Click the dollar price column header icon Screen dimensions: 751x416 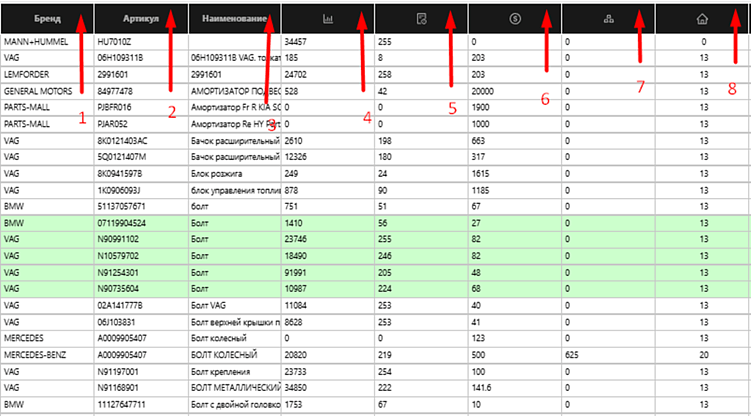coord(515,19)
